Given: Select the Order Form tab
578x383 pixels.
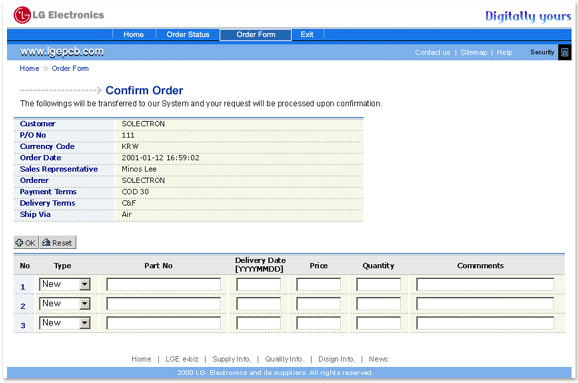Looking at the screenshot, I should [x=256, y=35].
